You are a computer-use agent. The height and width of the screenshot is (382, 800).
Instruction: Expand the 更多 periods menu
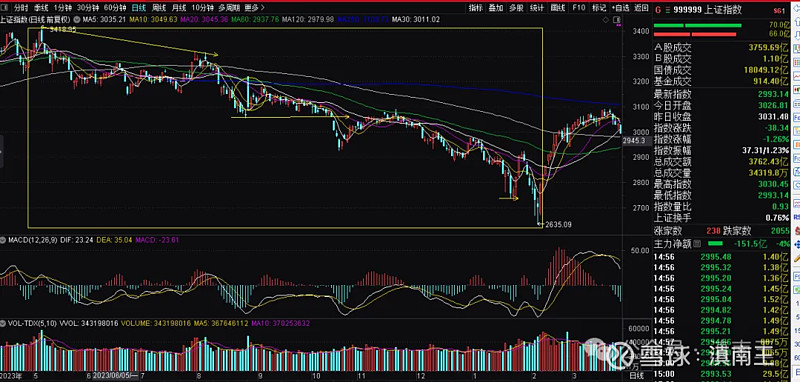[x=254, y=8]
